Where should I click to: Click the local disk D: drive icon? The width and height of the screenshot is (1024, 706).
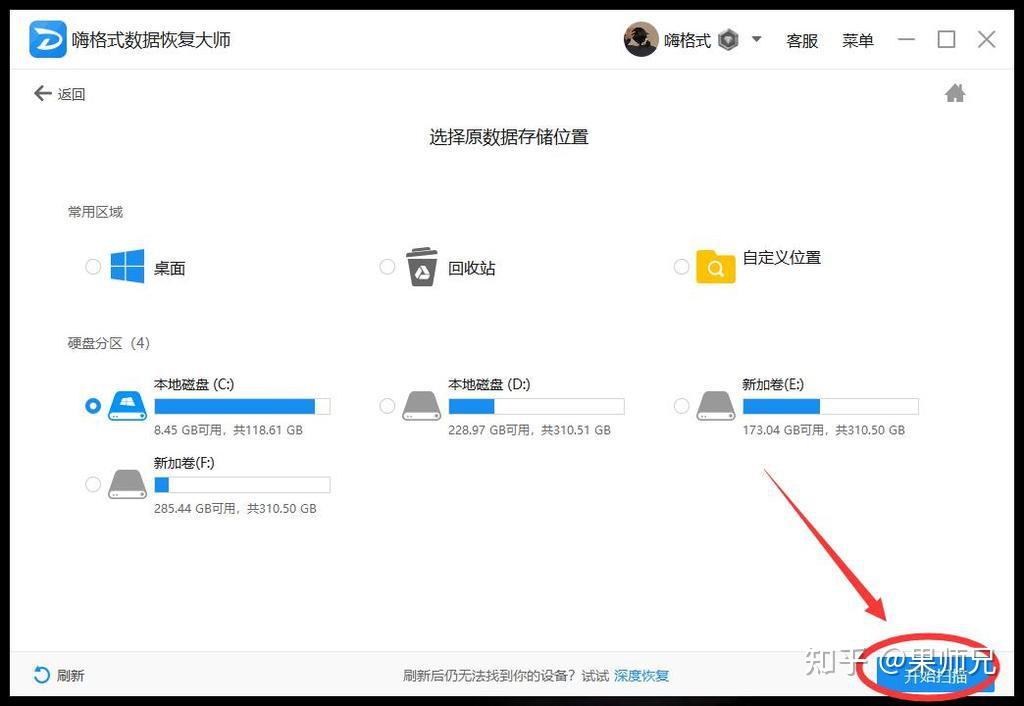point(422,406)
